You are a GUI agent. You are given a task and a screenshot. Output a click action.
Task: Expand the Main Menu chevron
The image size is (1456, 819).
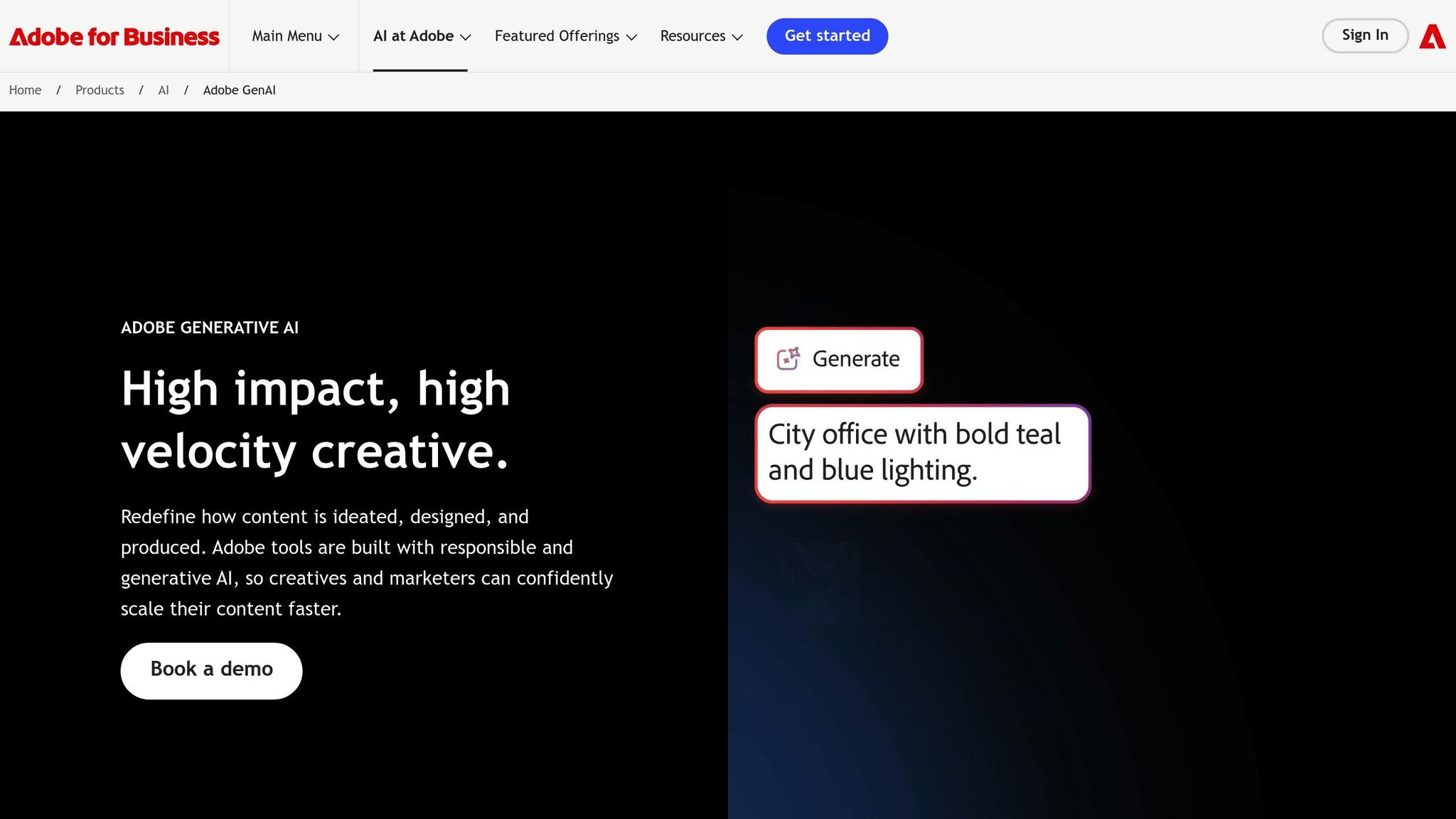(333, 37)
